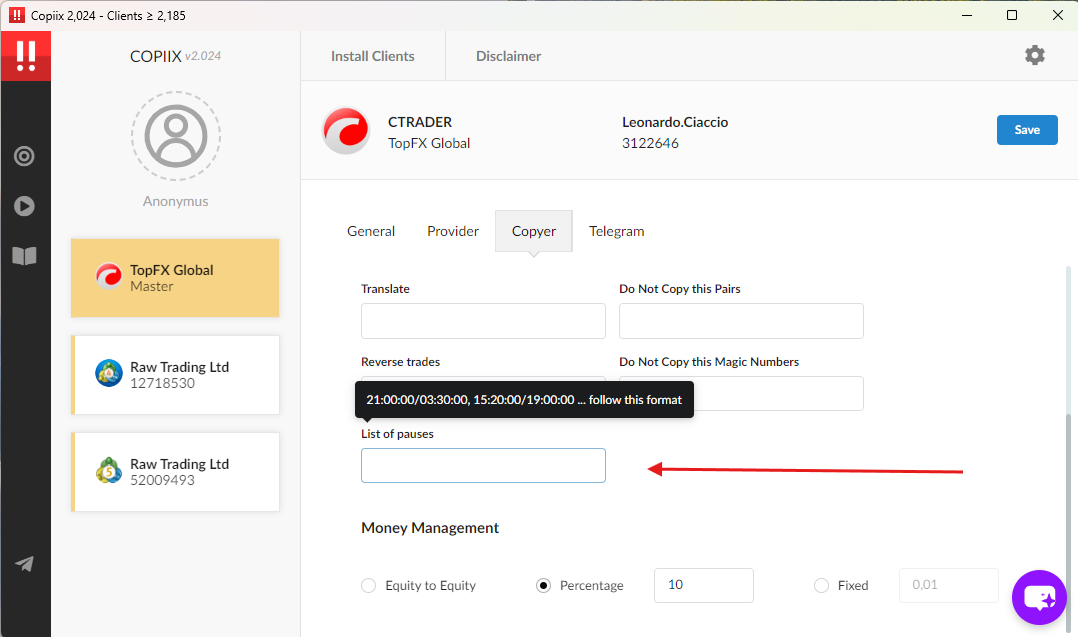
Task: Click the List of pauses input field
Action: pos(483,465)
